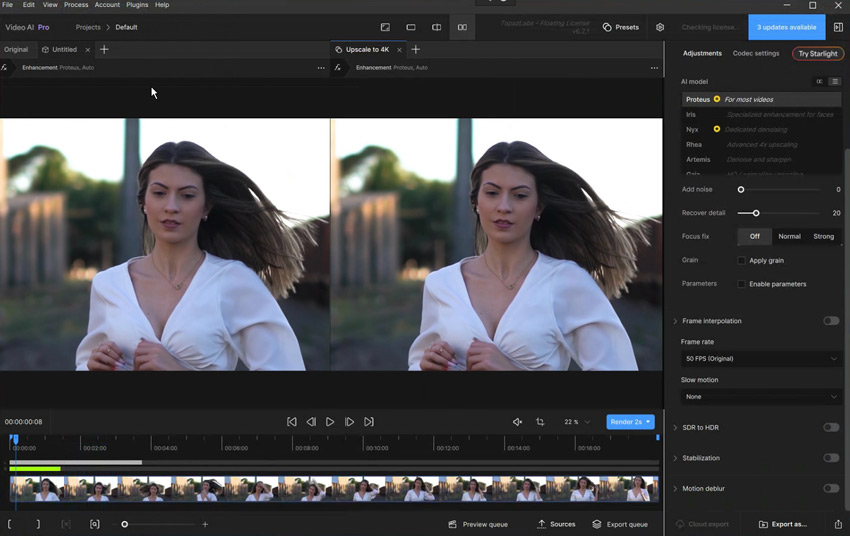Open the File menu

point(8,4)
